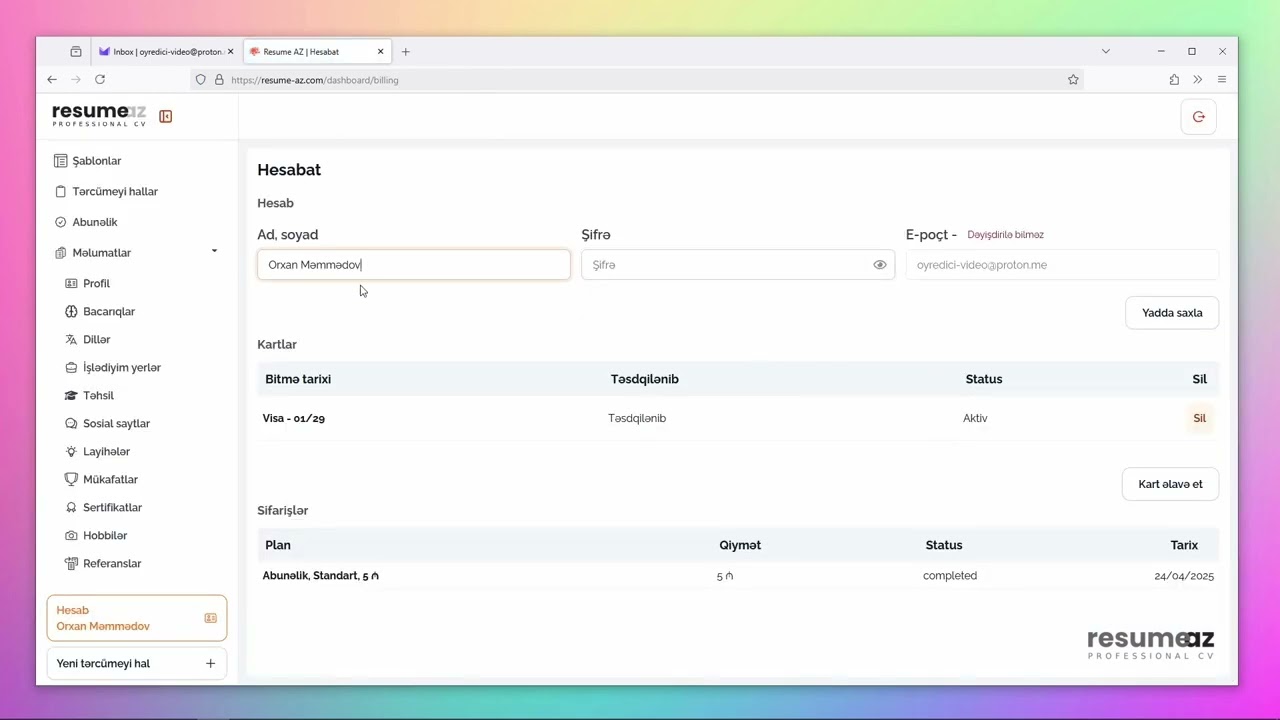
Task: Bookmark page with star icon
Action: click(1073, 80)
